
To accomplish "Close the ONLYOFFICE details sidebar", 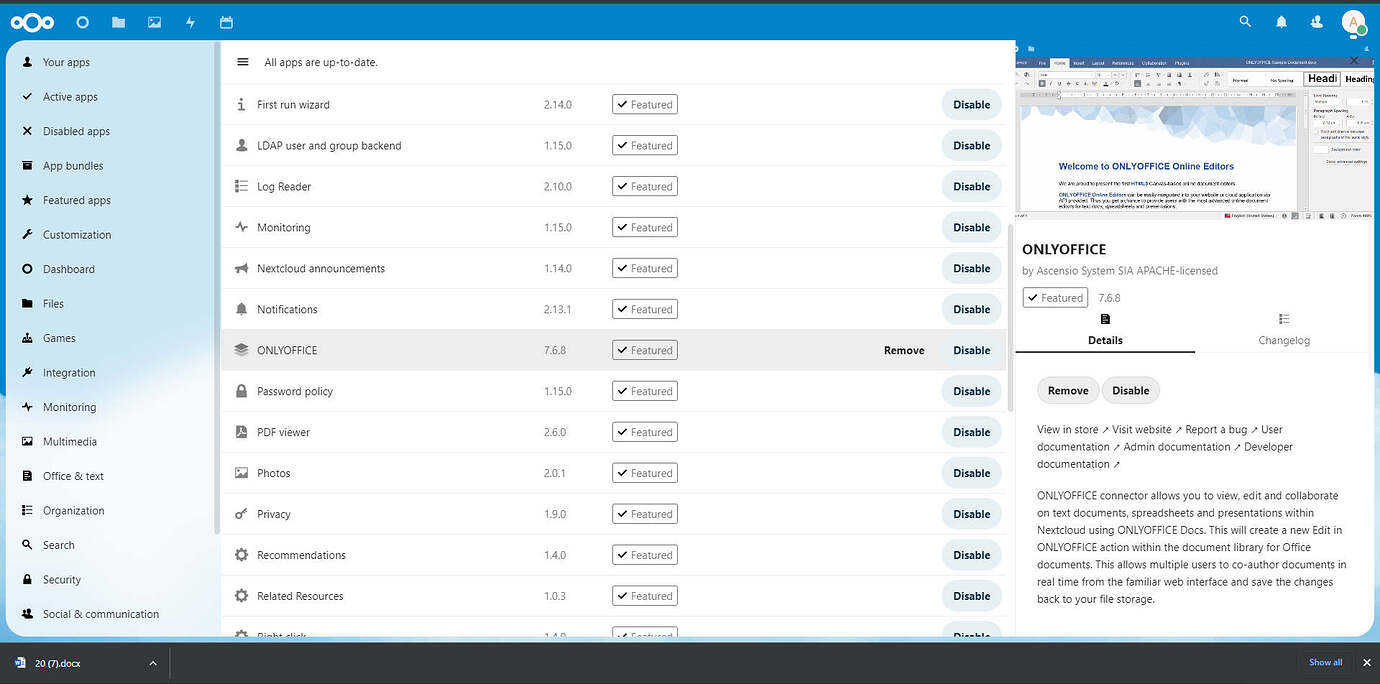I will pyautogui.click(x=1354, y=60).
